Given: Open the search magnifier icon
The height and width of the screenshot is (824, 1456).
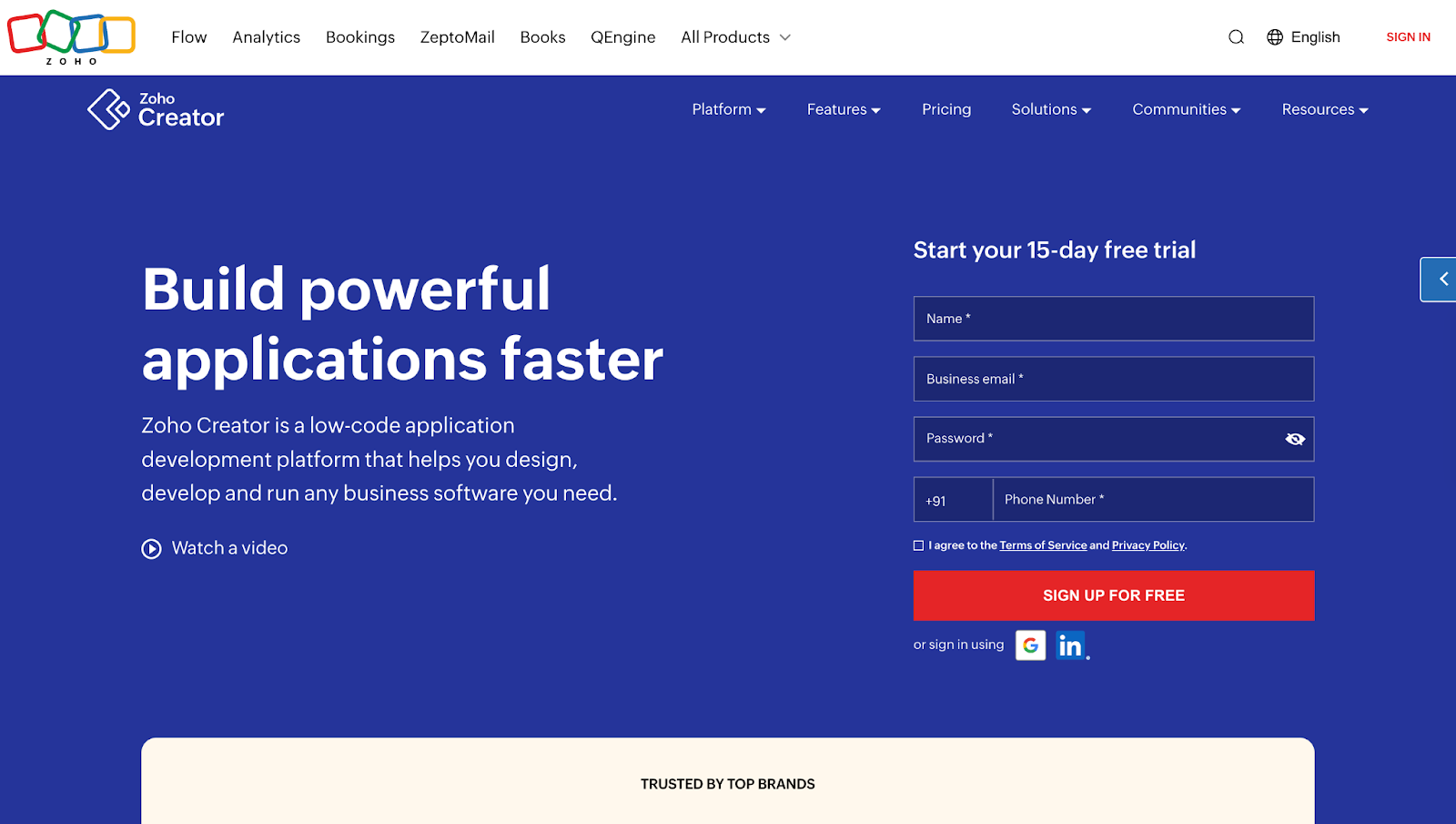Looking at the screenshot, I should (x=1235, y=36).
